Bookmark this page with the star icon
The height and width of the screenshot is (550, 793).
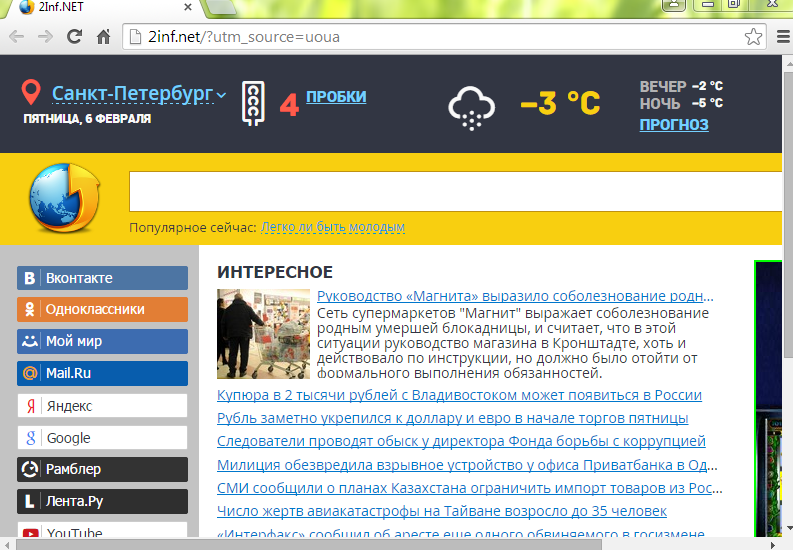[753, 37]
